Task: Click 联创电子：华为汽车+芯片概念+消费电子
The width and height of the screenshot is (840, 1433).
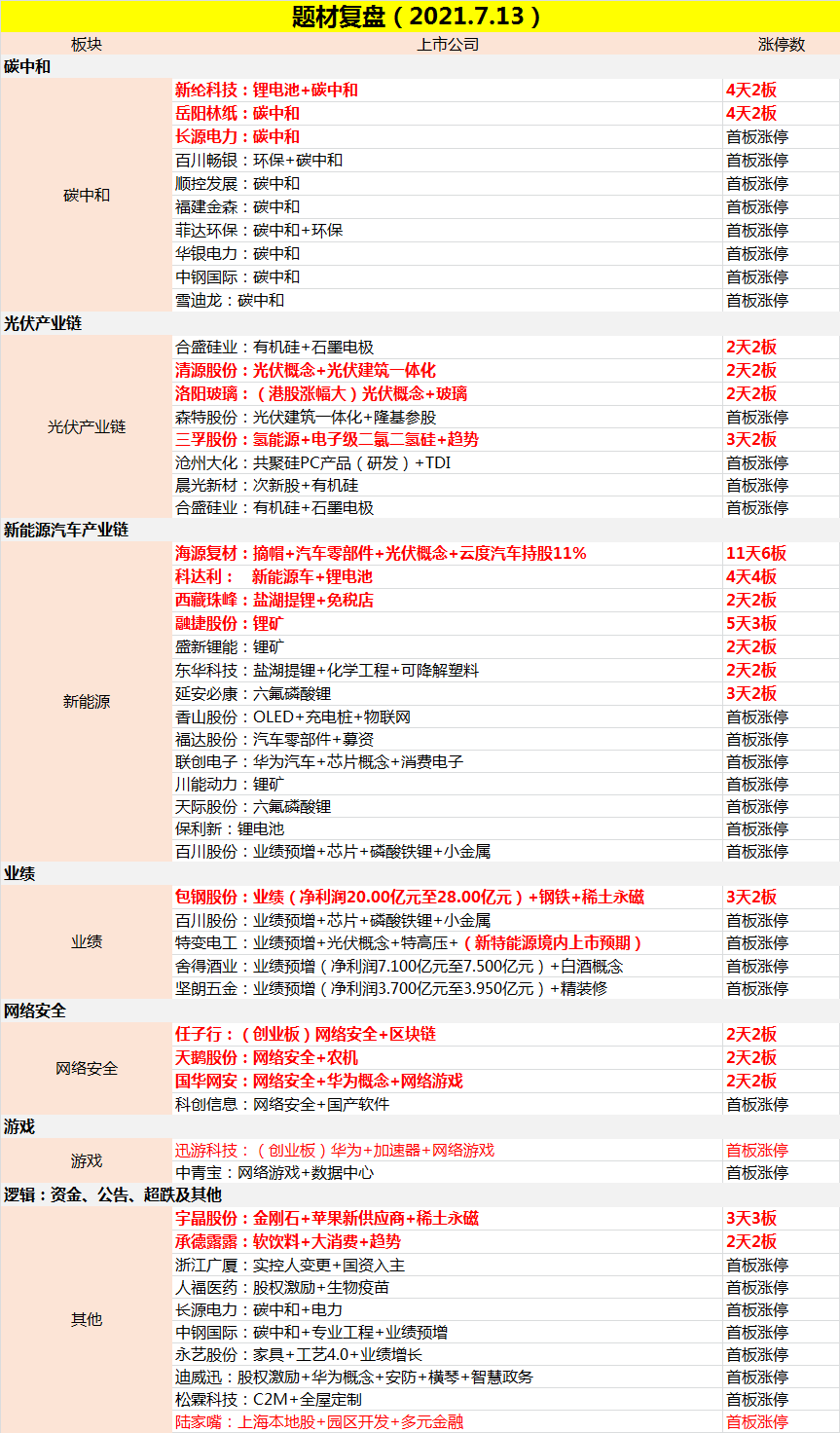Action: click(x=319, y=761)
